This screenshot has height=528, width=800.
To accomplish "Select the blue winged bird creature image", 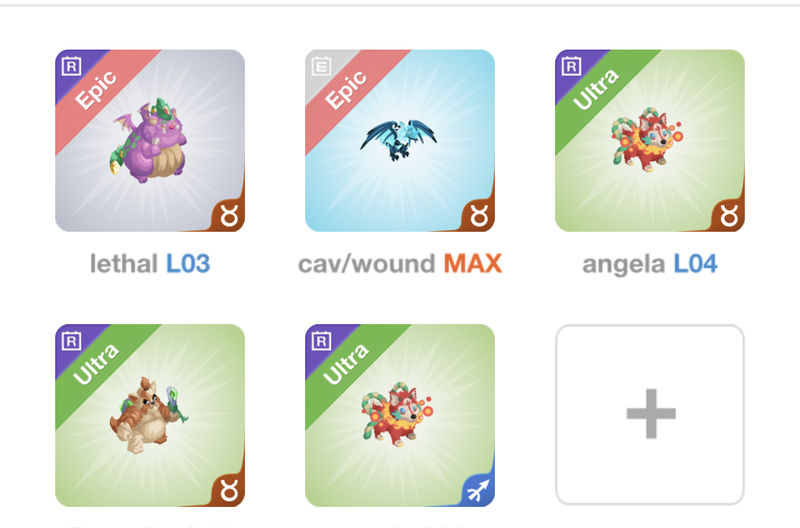I will tap(398, 139).
